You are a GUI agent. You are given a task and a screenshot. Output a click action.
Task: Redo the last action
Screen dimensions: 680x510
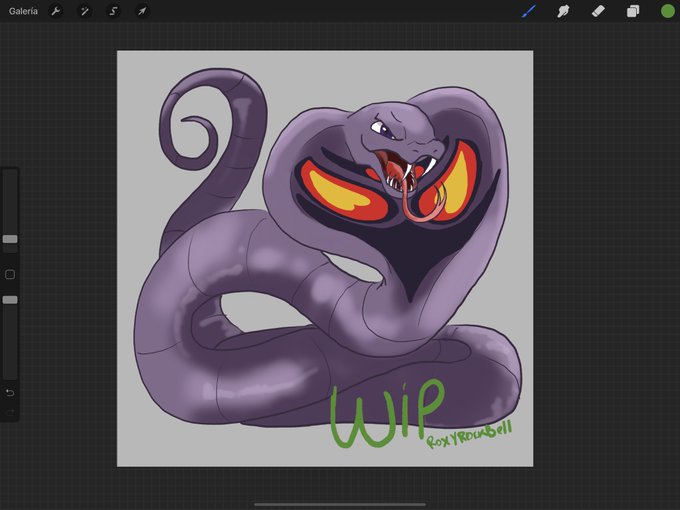pyautogui.click(x=10, y=412)
